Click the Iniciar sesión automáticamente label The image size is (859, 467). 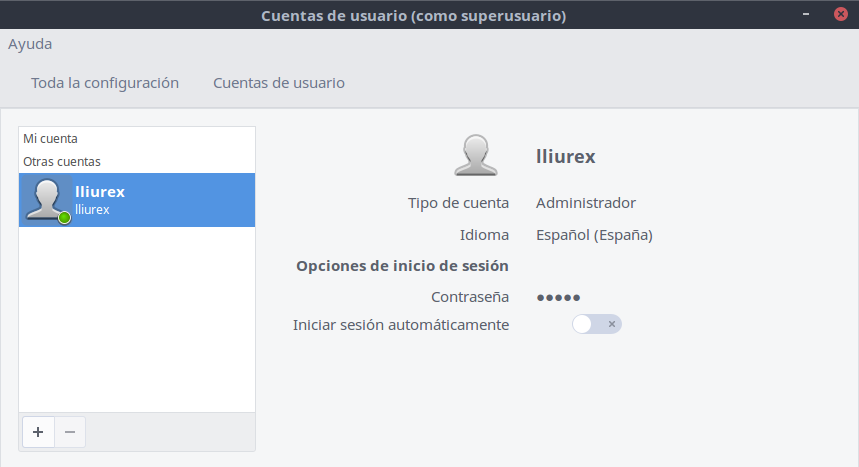click(401, 325)
